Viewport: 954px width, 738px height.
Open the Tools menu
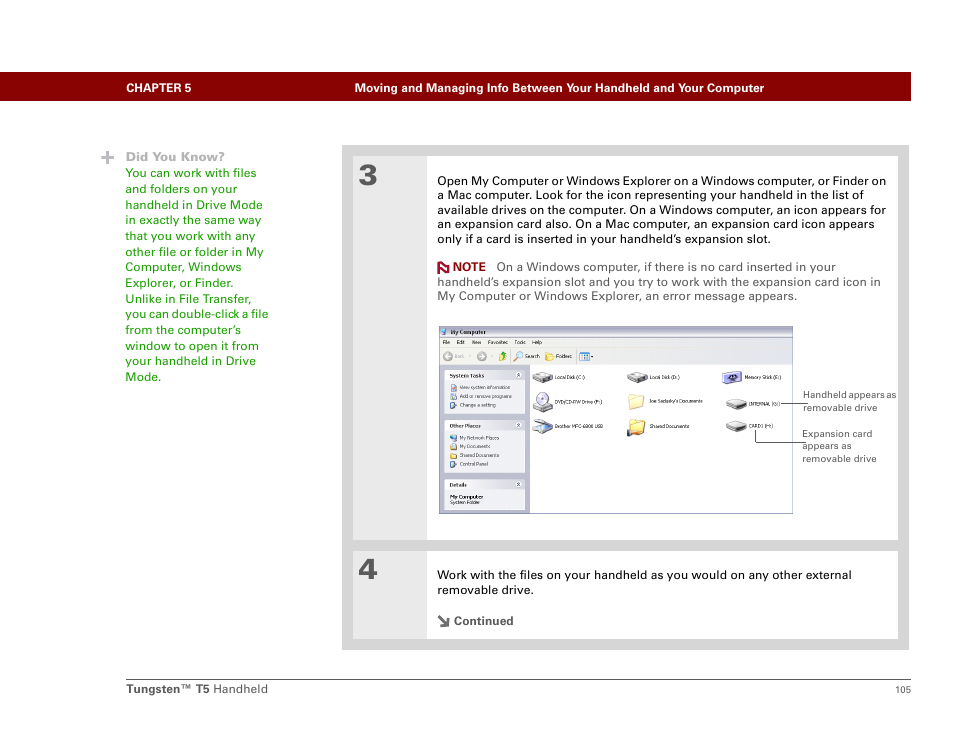520,343
